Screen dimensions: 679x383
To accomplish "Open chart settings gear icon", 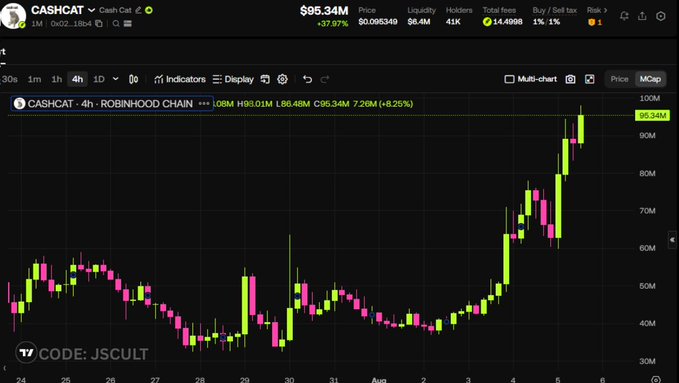I will point(282,79).
